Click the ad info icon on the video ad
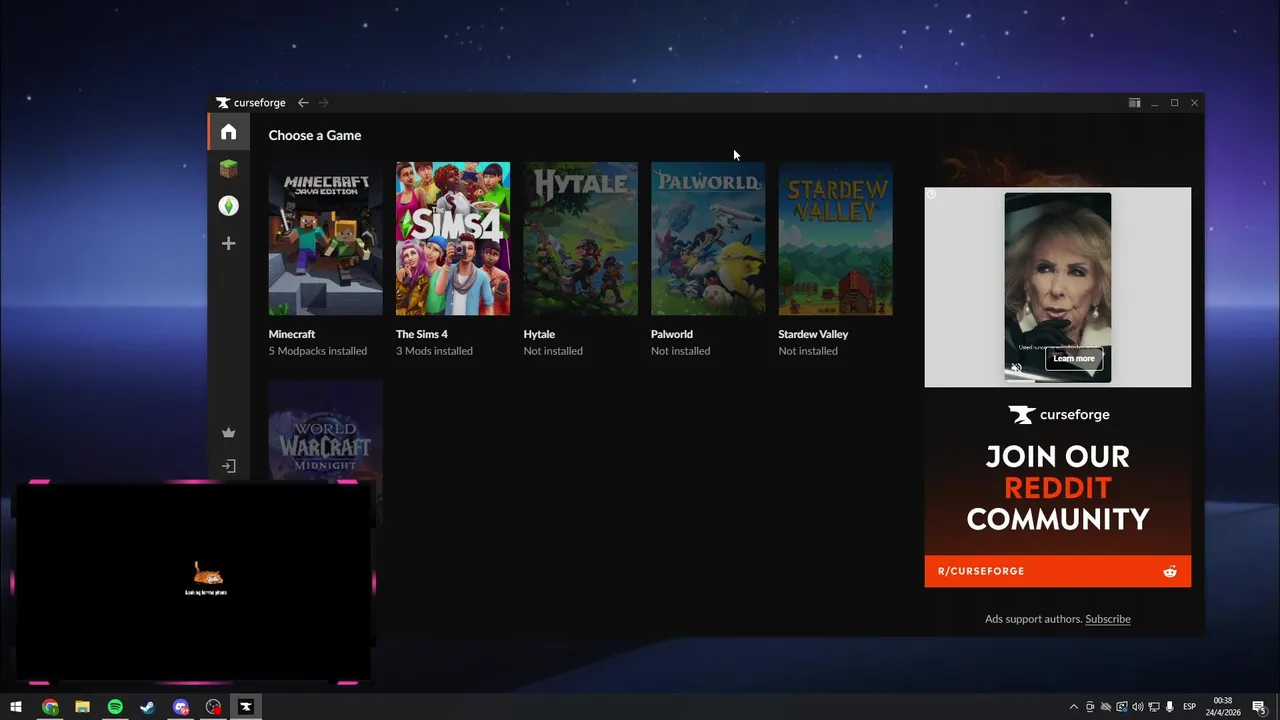1280x720 pixels. click(x=931, y=194)
